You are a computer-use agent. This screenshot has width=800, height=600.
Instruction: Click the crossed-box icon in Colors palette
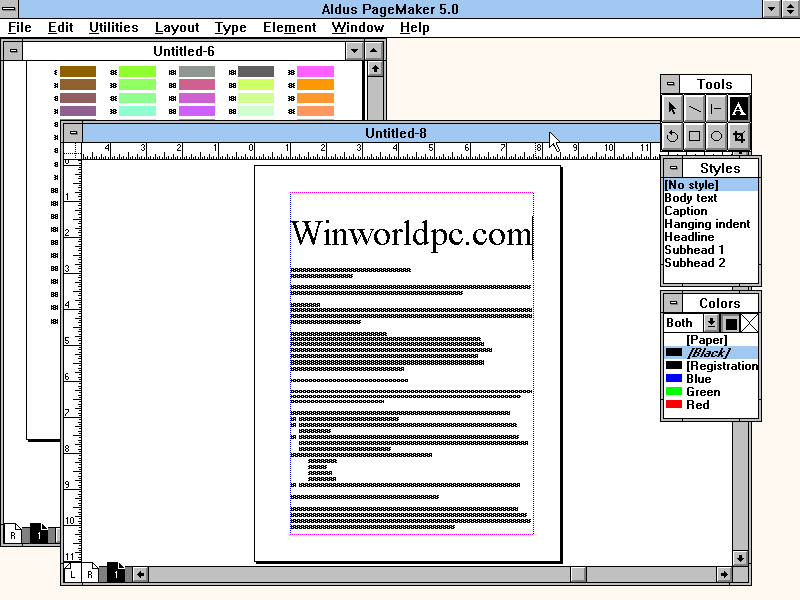(x=749, y=323)
